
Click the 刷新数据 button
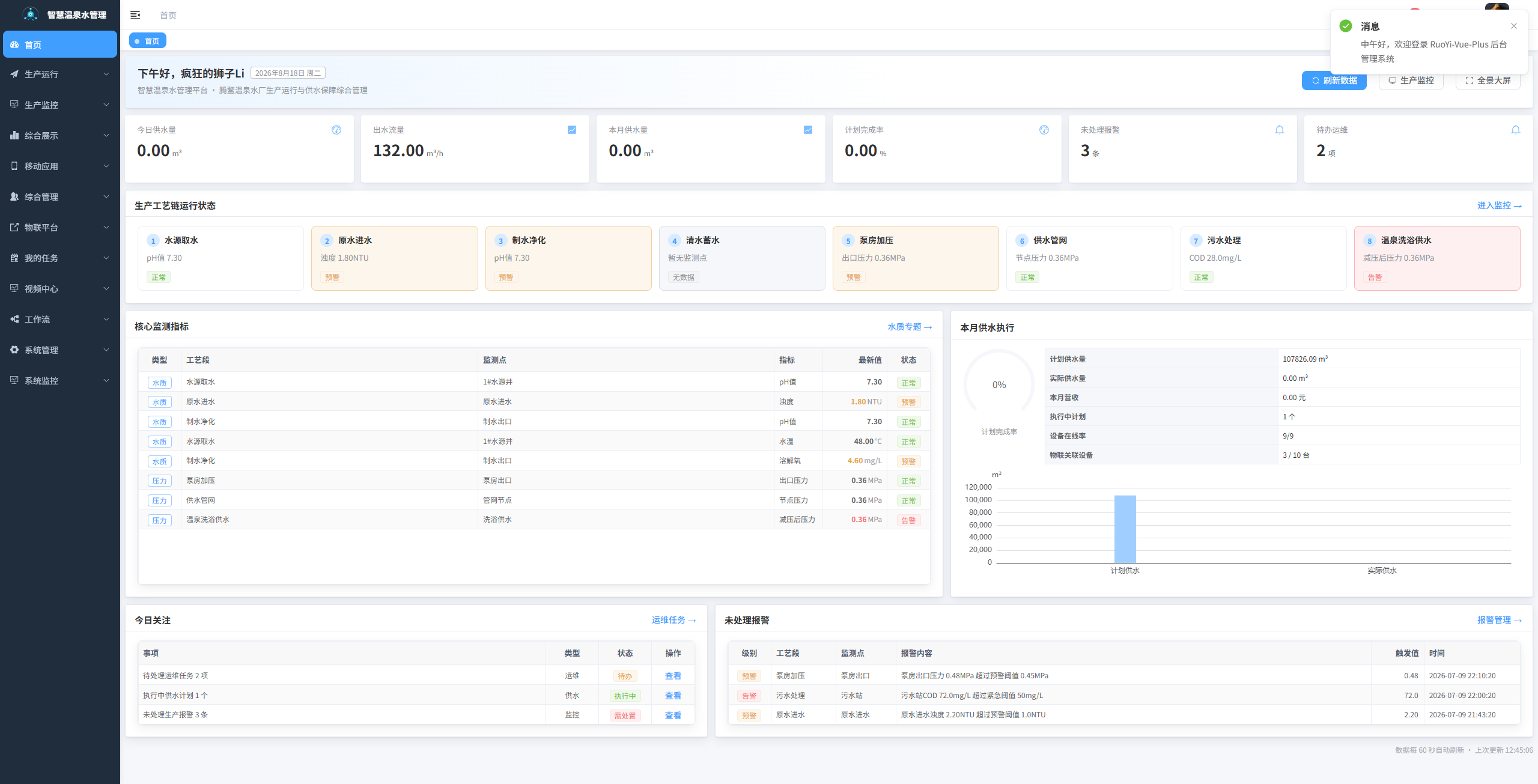(1334, 81)
